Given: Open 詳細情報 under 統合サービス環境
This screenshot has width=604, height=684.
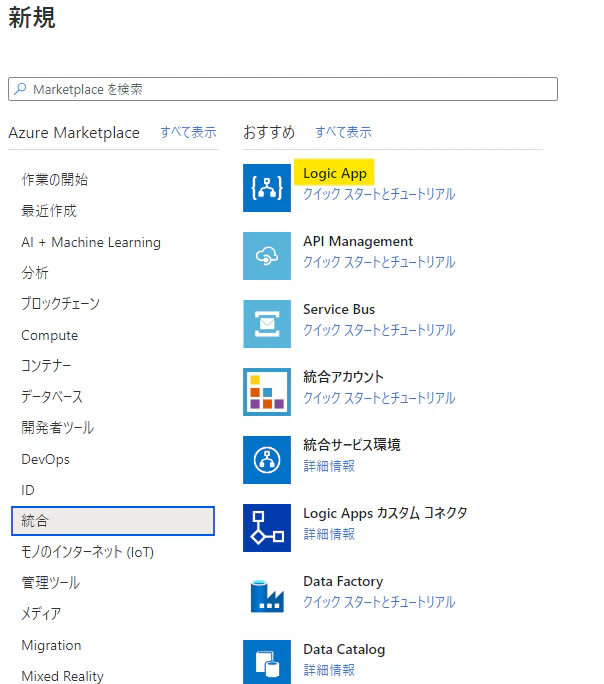Looking at the screenshot, I should coord(329,466).
